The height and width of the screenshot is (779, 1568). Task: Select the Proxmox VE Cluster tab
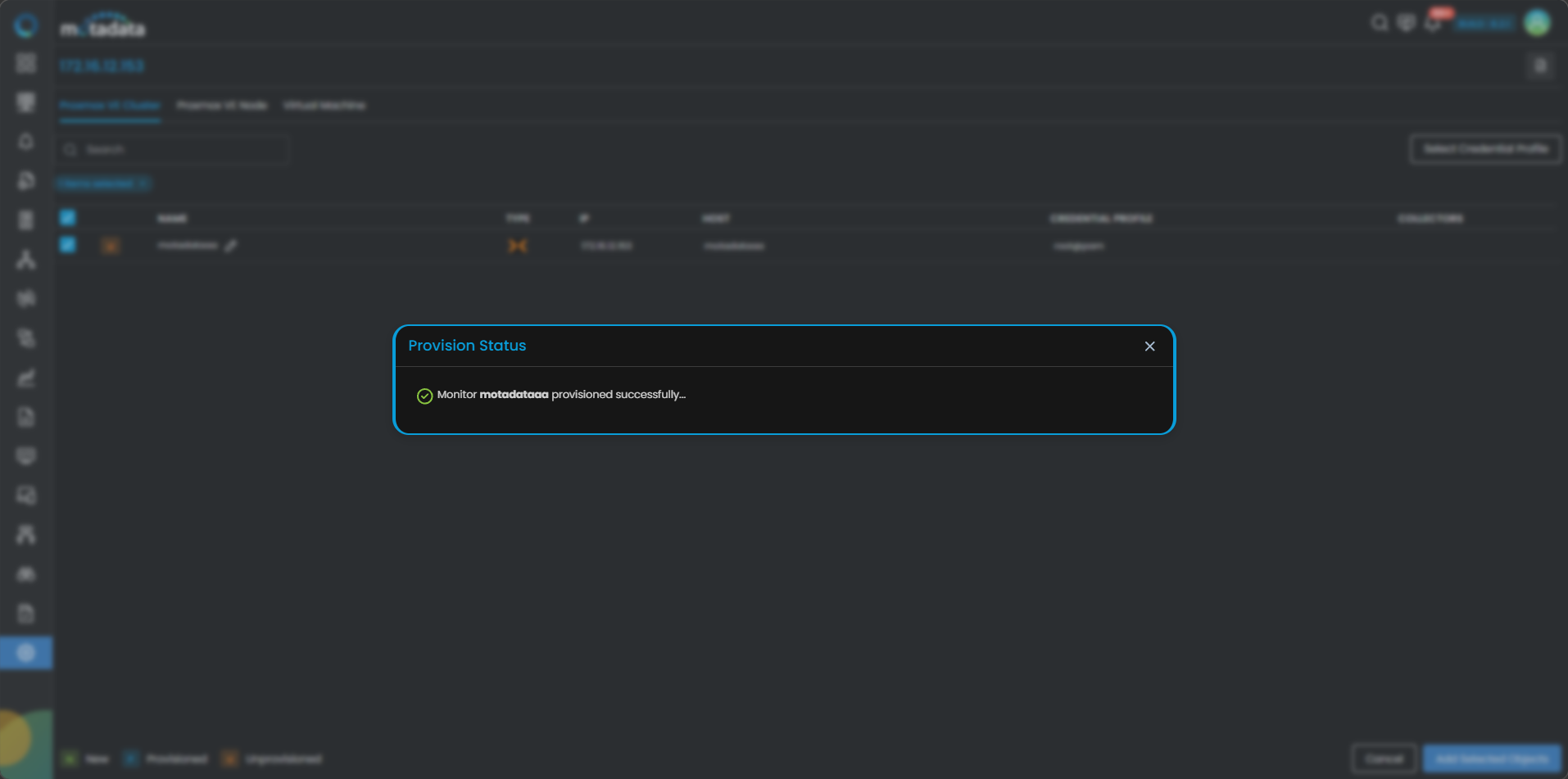tap(110, 106)
